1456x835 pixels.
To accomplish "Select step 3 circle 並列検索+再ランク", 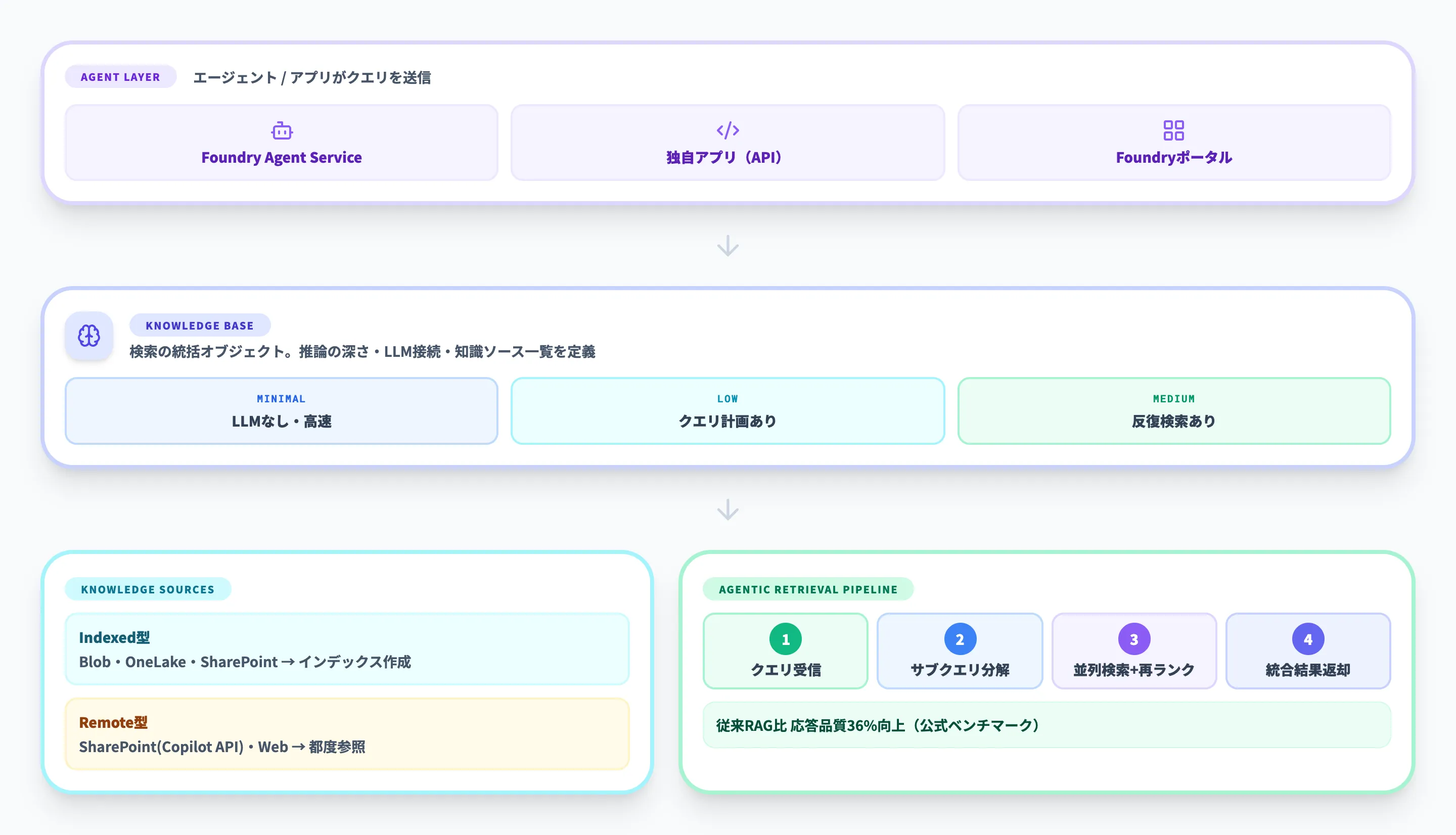I will (1134, 638).
